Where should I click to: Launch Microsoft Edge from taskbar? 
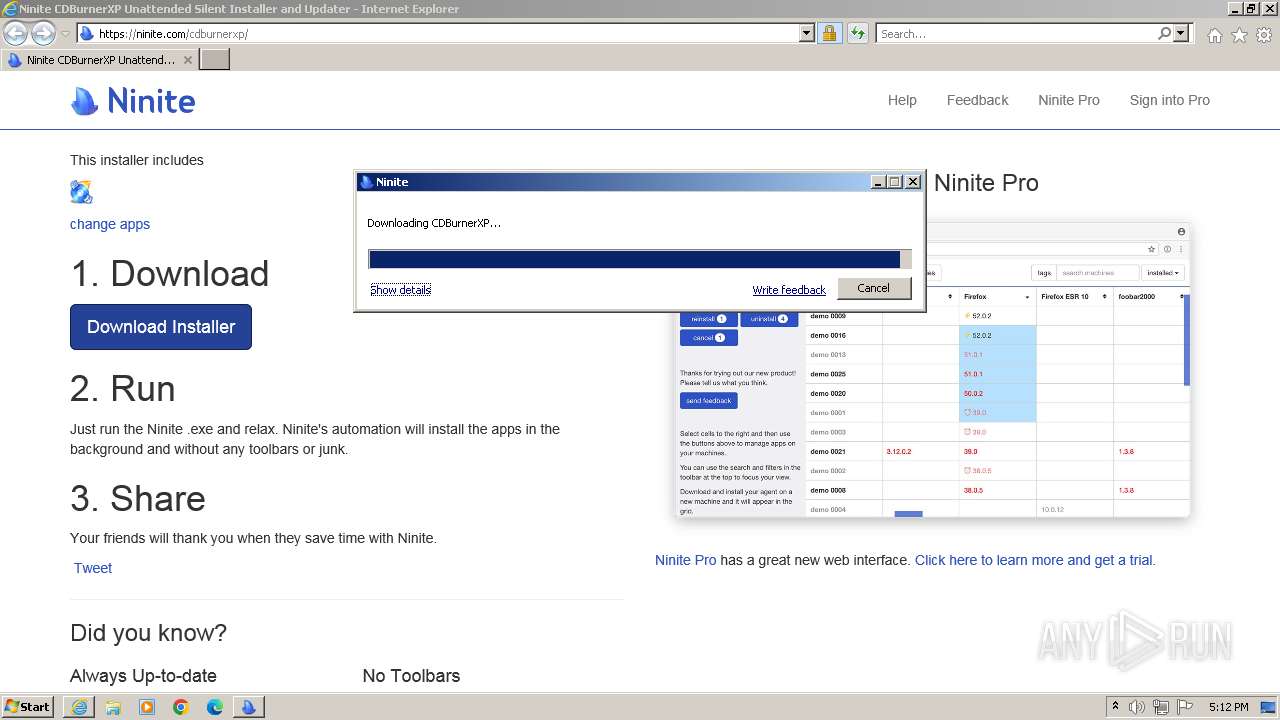(215, 707)
